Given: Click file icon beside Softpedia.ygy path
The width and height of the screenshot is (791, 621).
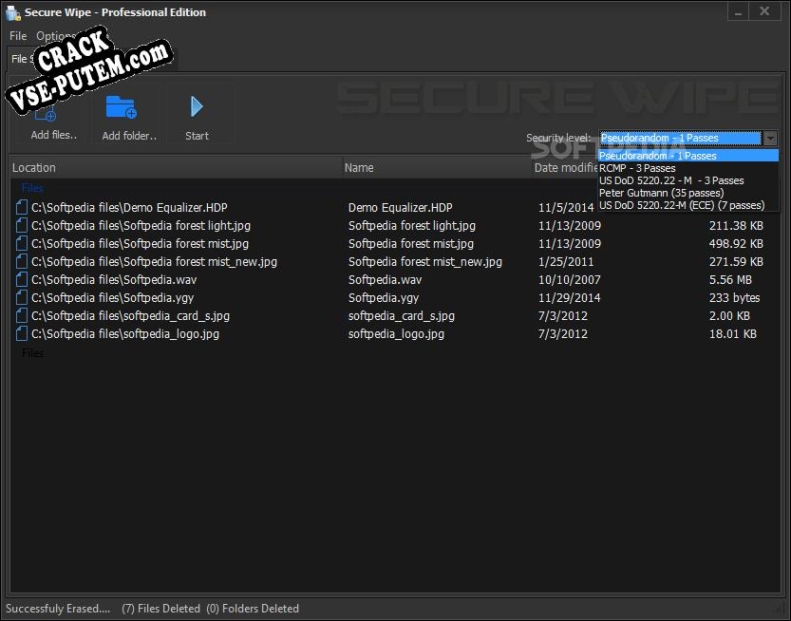Looking at the screenshot, I should tap(21, 298).
